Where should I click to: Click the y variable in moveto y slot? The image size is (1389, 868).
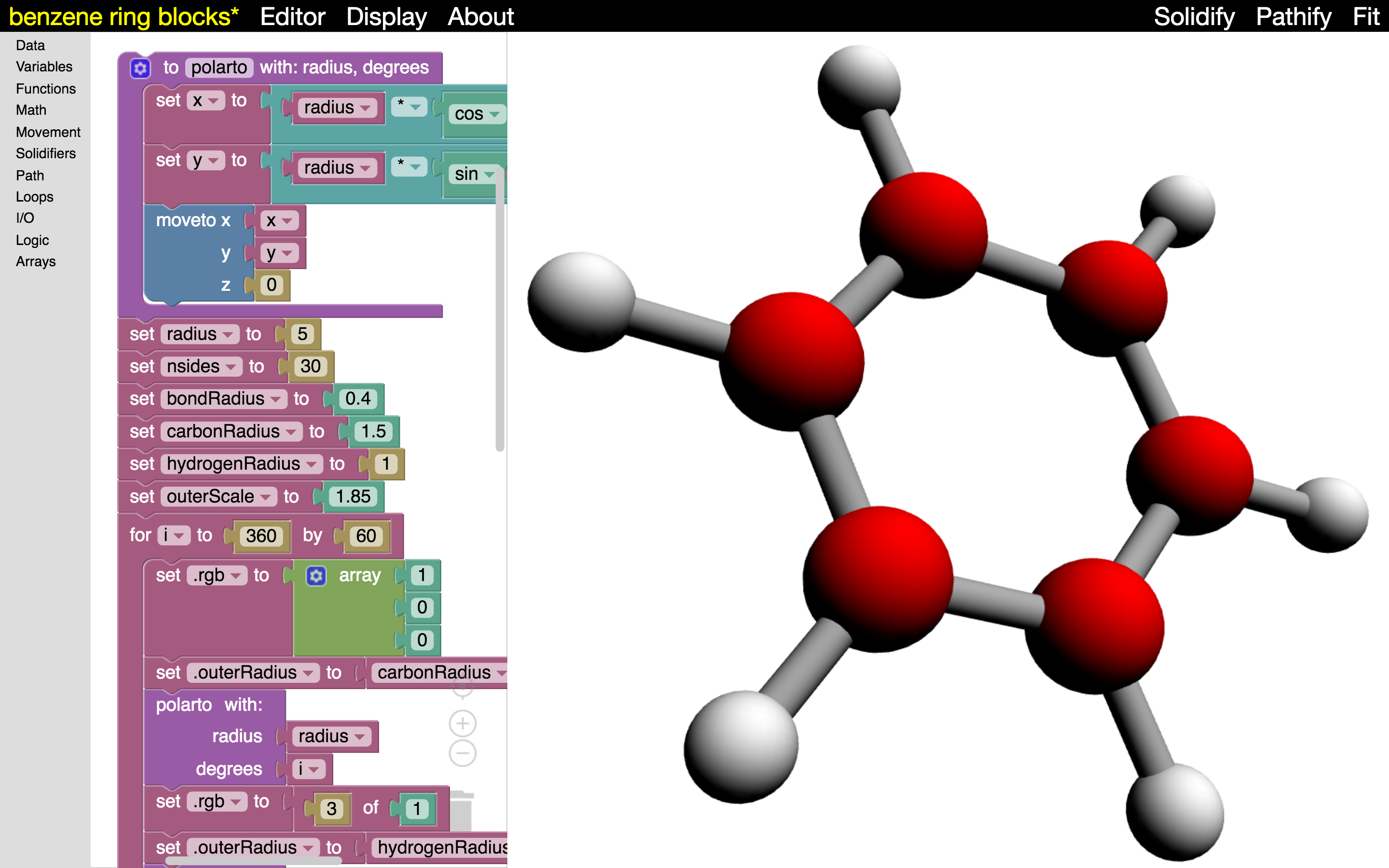coord(279,253)
